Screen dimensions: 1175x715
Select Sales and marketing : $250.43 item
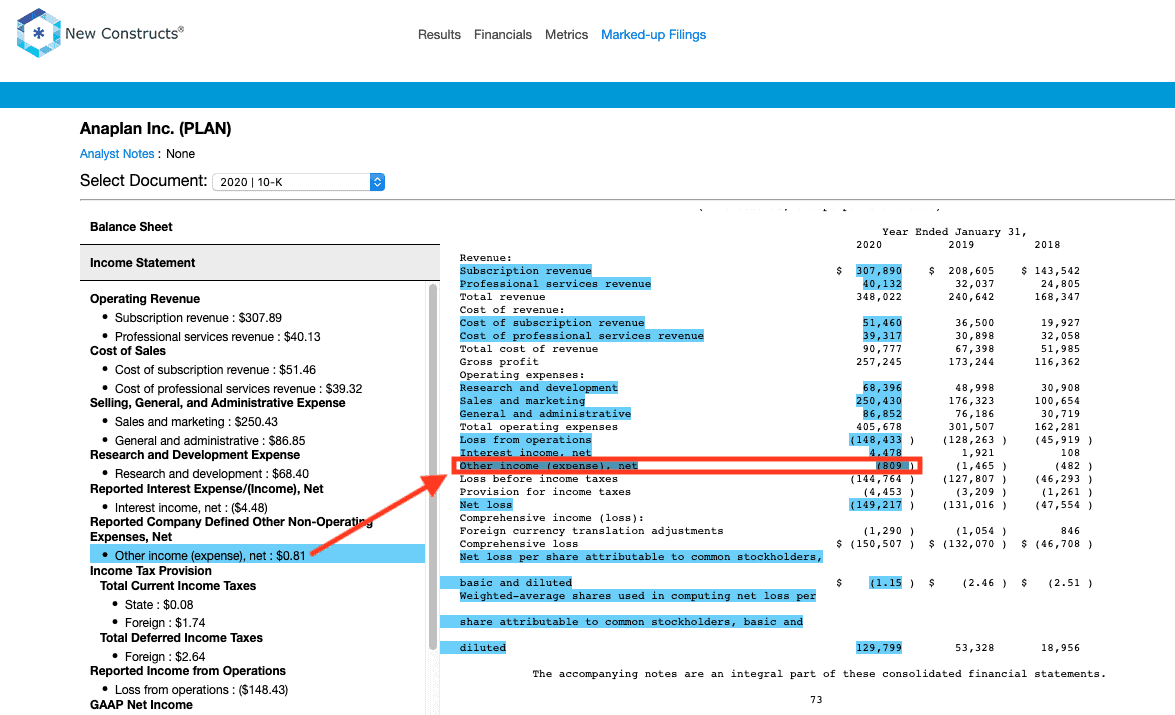(x=196, y=422)
